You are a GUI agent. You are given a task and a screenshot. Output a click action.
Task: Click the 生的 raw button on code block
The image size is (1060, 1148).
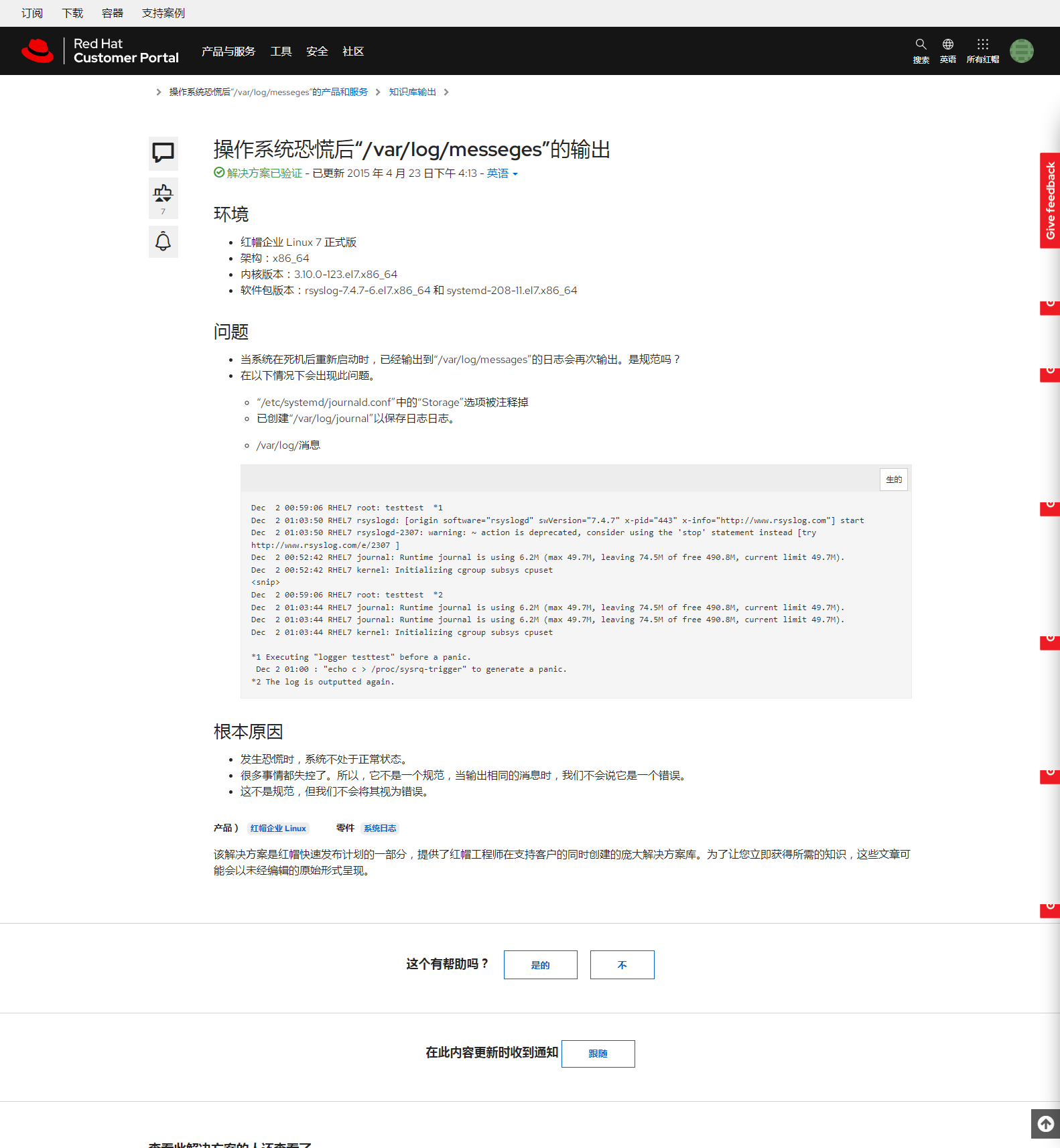(x=894, y=480)
